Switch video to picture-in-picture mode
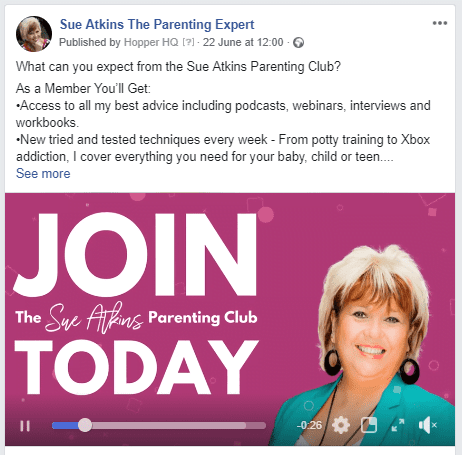The height and width of the screenshot is (455, 462). [x=369, y=425]
